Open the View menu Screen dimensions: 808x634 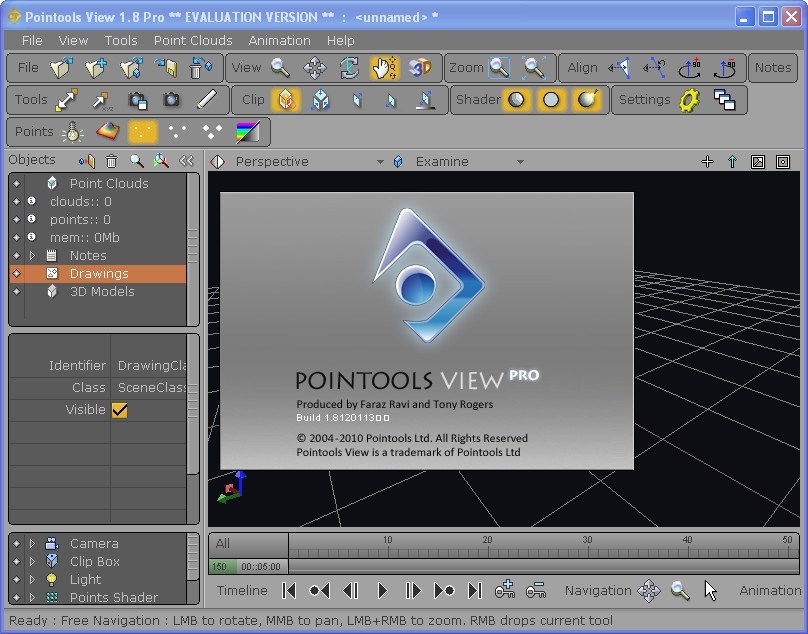point(73,40)
